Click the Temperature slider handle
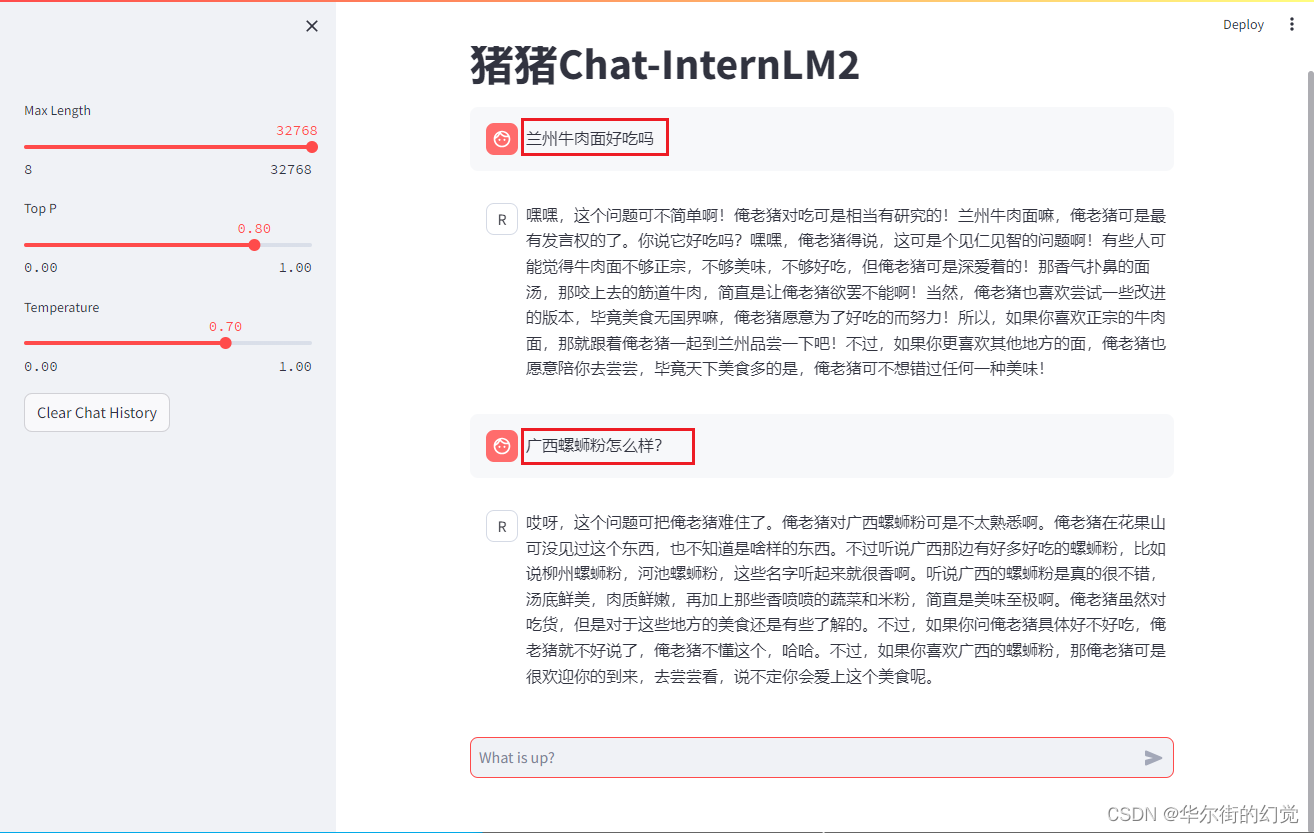1314x833 pixels. (225, 343)
